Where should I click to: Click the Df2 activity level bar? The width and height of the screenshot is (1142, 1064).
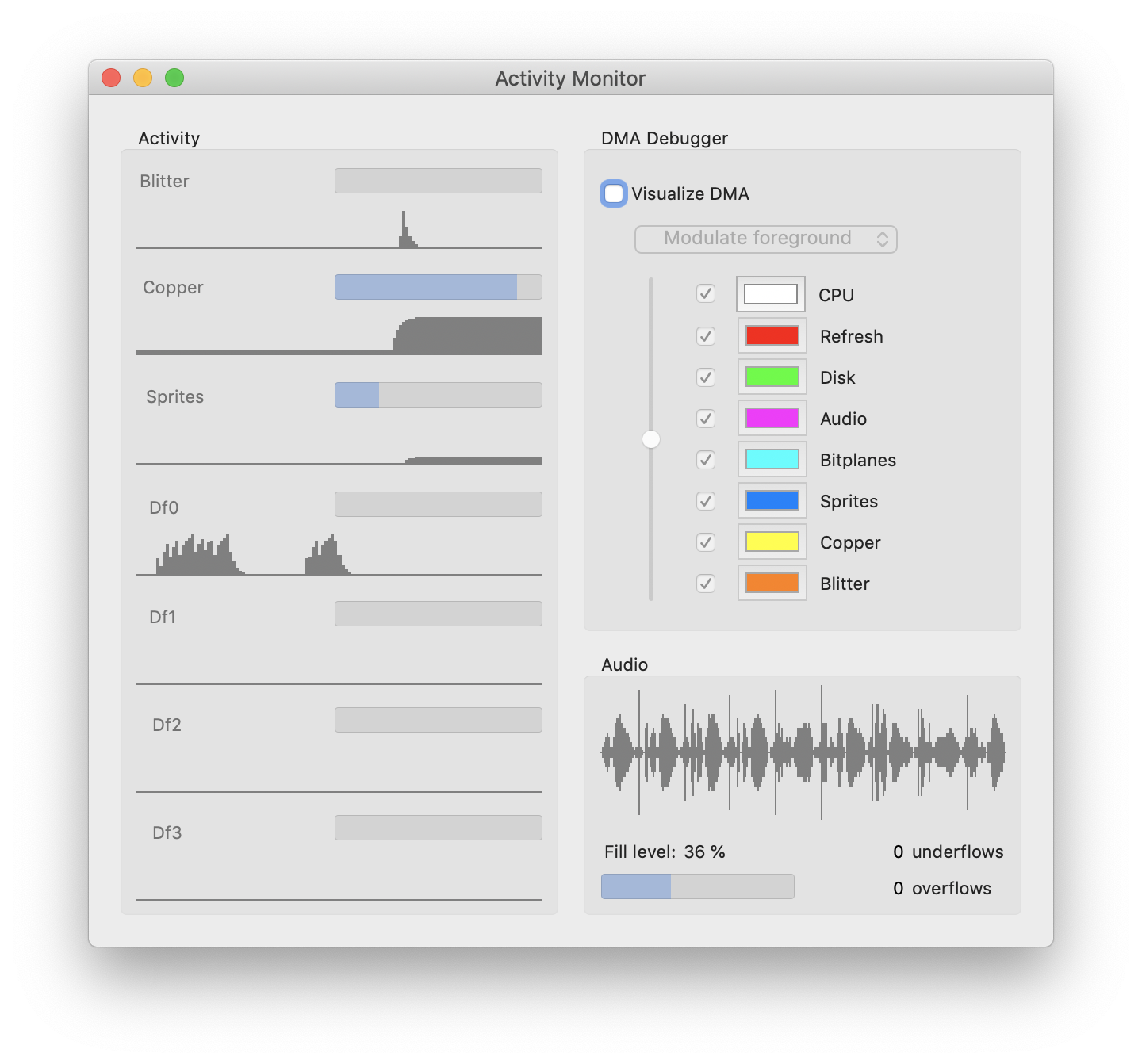(x=439, y=720)
